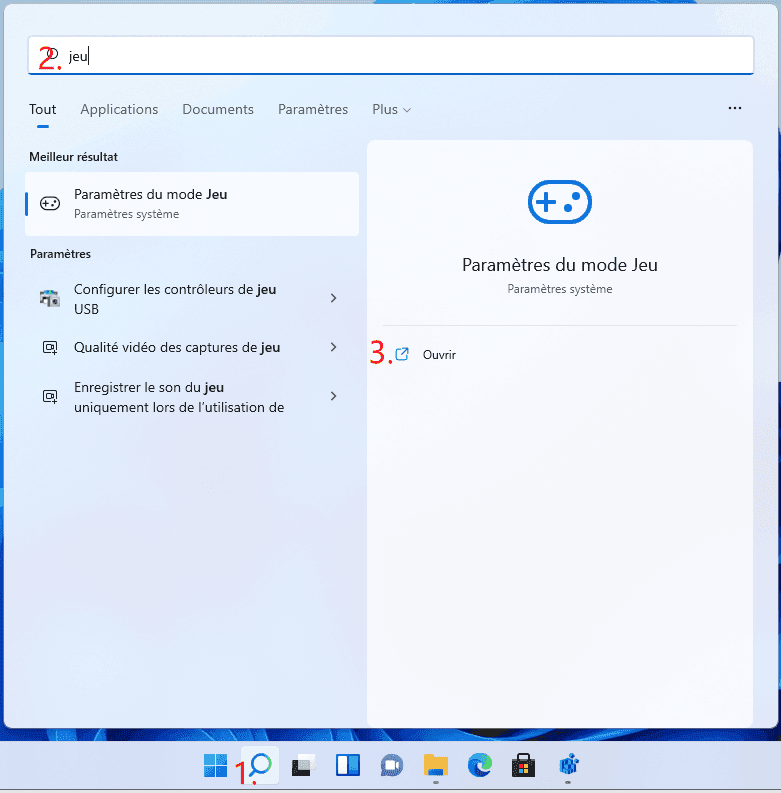Switch to the Documents tab
This screenshot has height=793, width=781.
pyautogui.click(x=218, y=109)
